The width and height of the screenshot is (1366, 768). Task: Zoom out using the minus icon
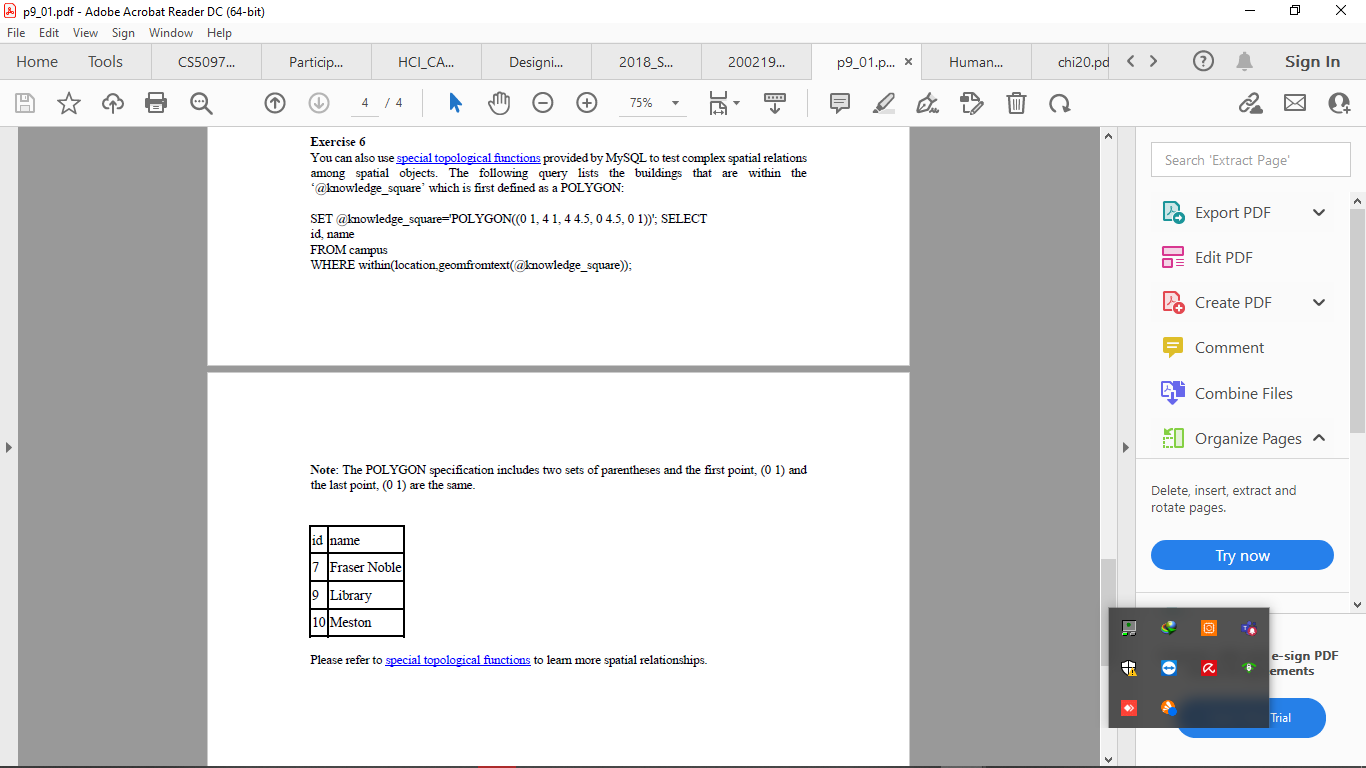(x=542, y=102)
